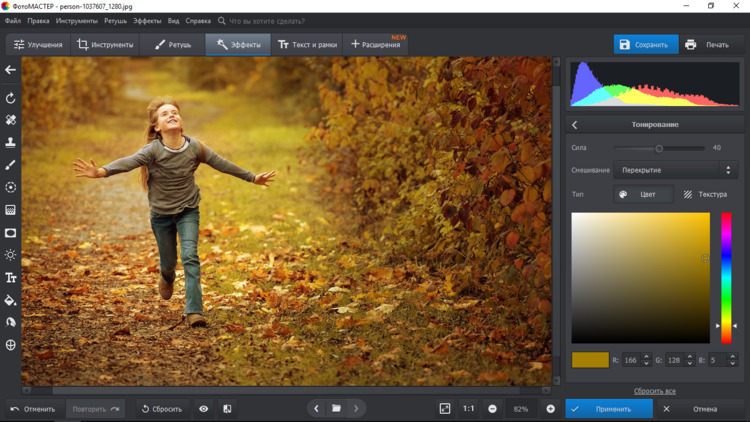Select the clone stamp tool
750x422 pixels.
[11, 142]
